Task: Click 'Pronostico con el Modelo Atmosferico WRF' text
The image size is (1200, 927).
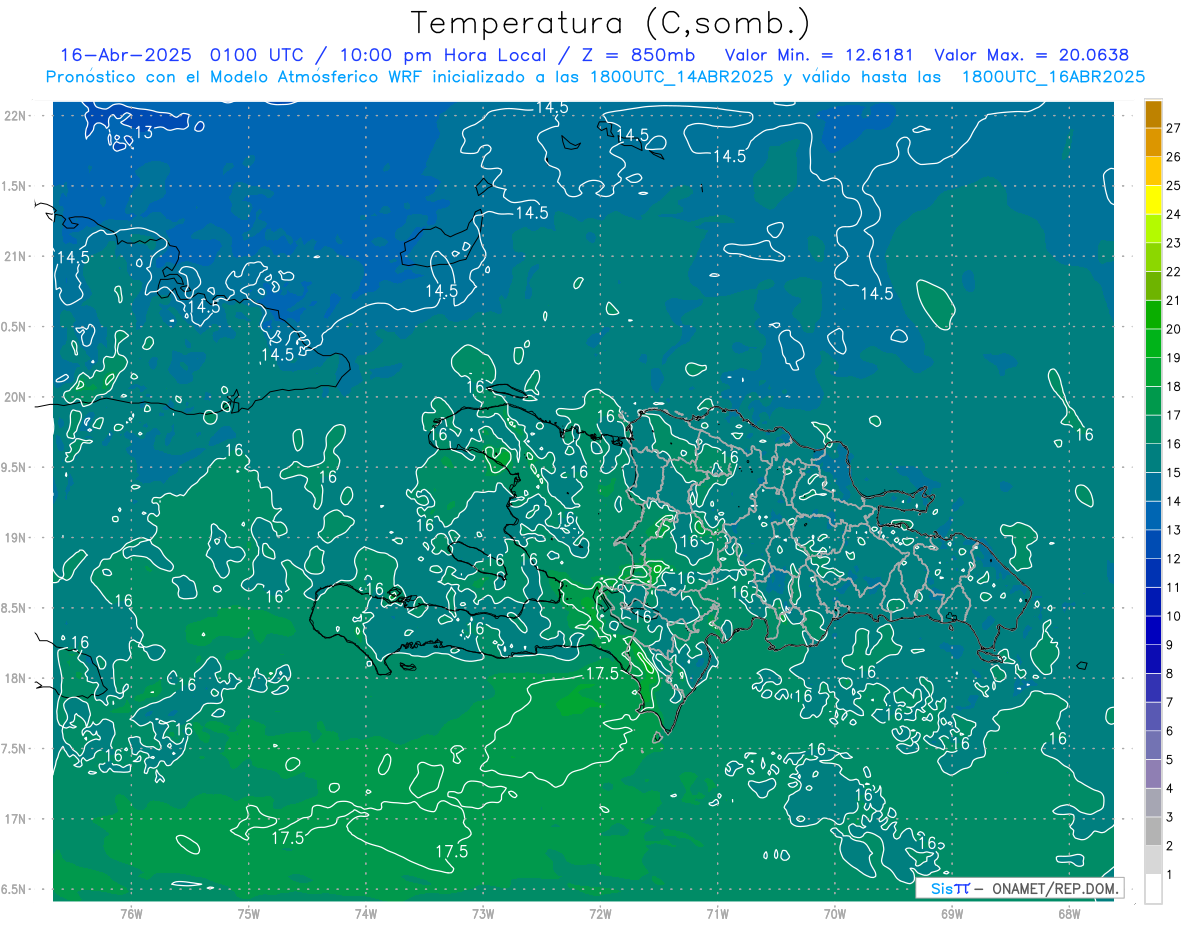Action: point(236,77)
